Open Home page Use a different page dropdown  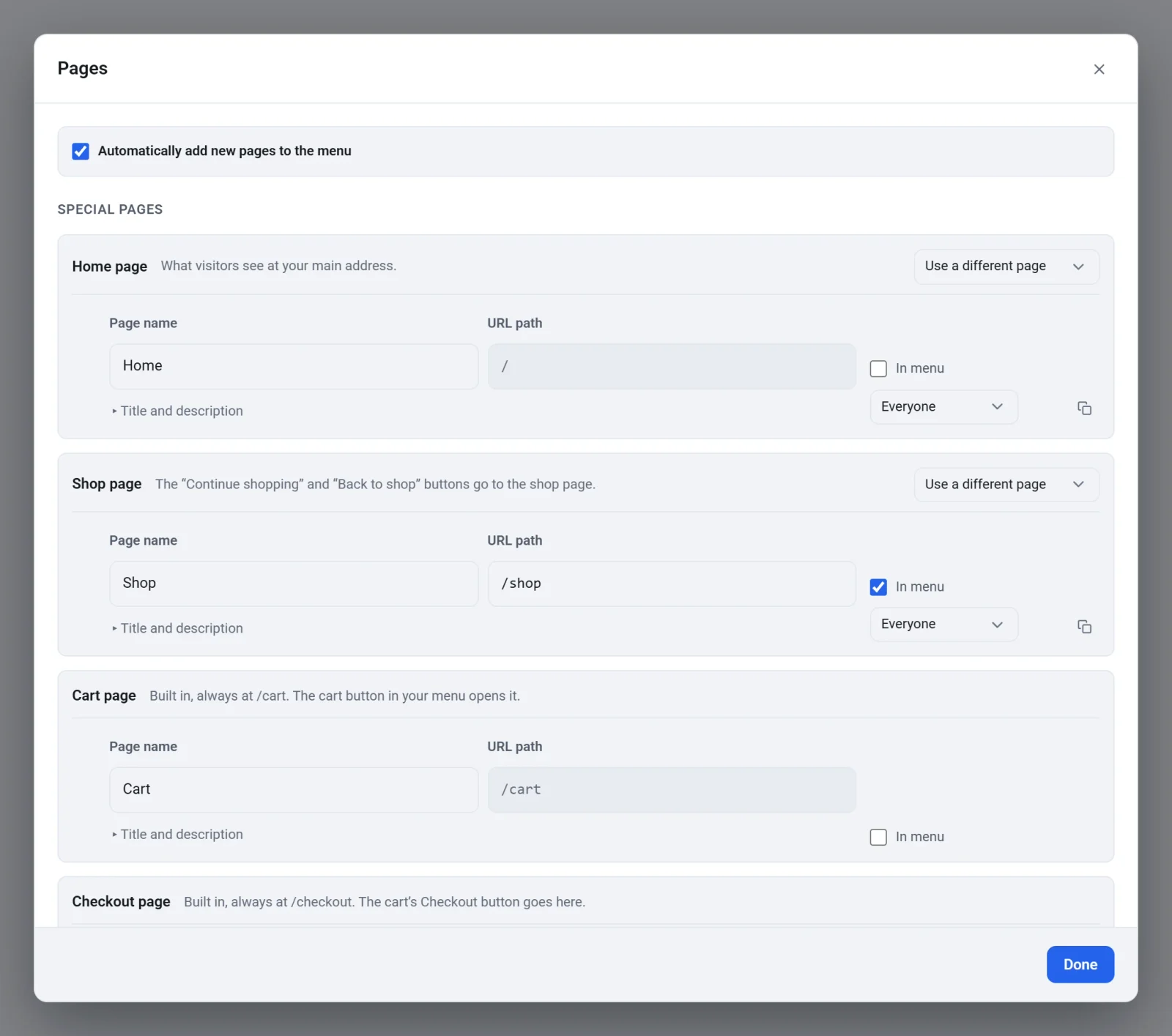(x=1006, y=267)
